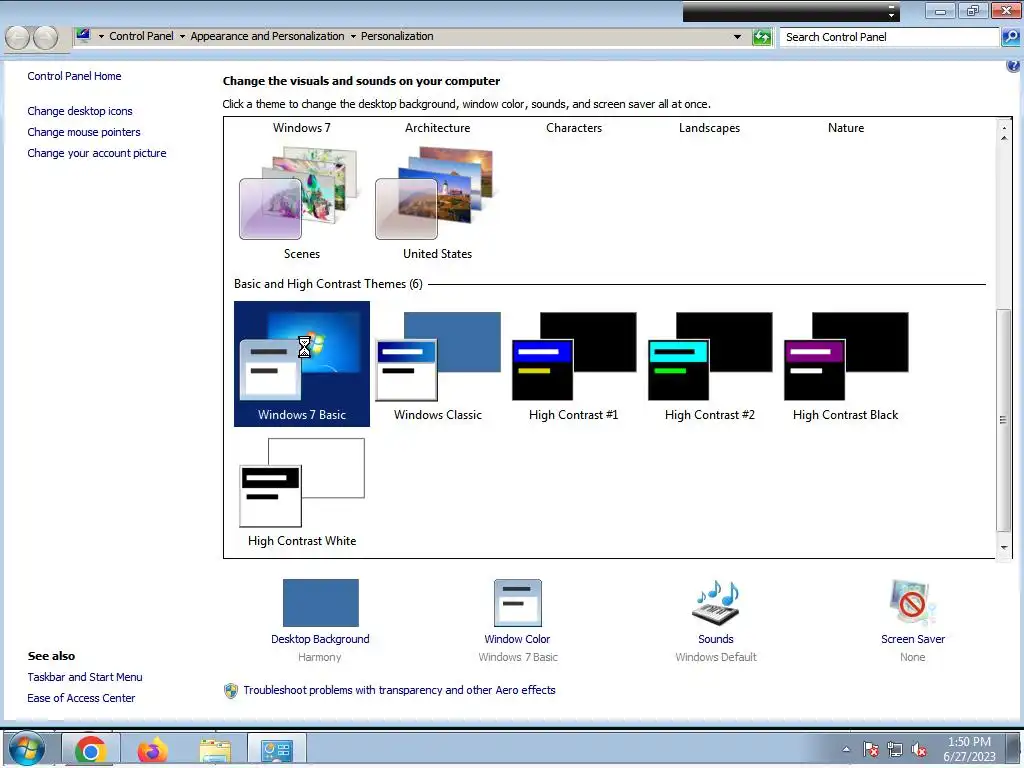Click the search magnifier button
This screenshot has width=1024, height=768.
click(1009, 37)
